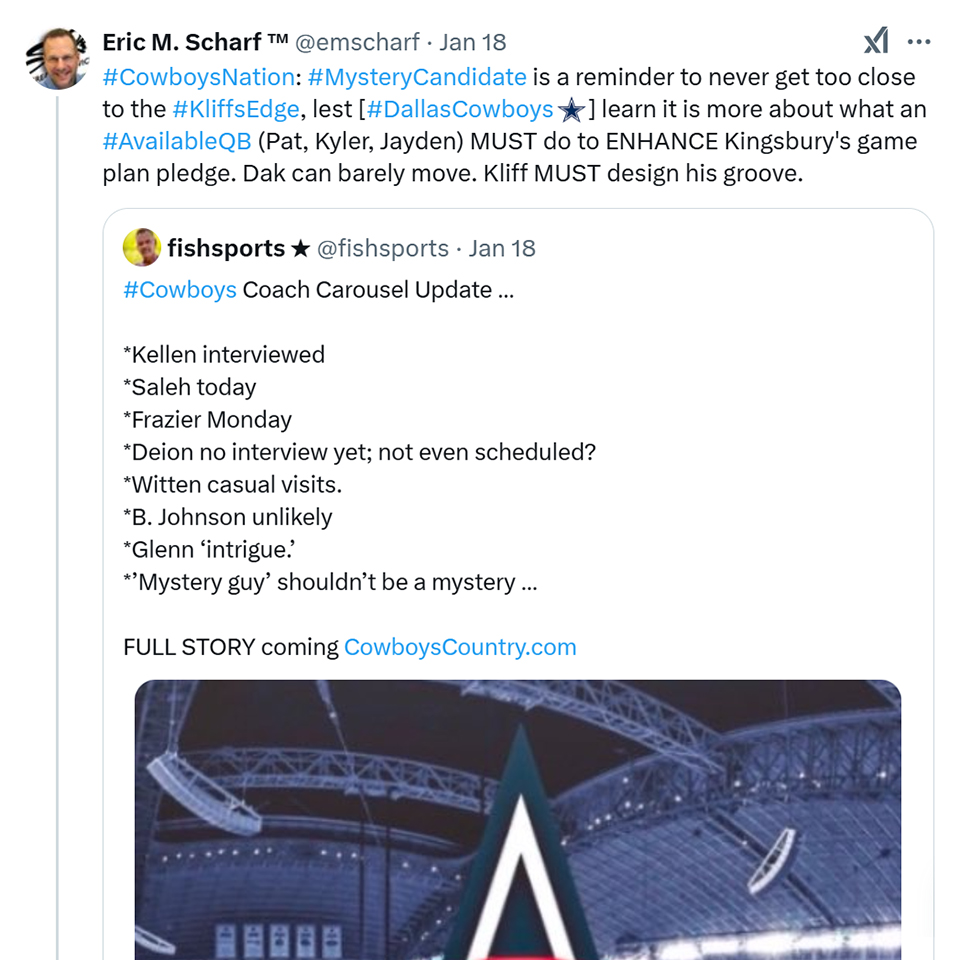Open the stadium image in quoted tweet
Screen dimensions: 960x960
click(x=518, y=820)
